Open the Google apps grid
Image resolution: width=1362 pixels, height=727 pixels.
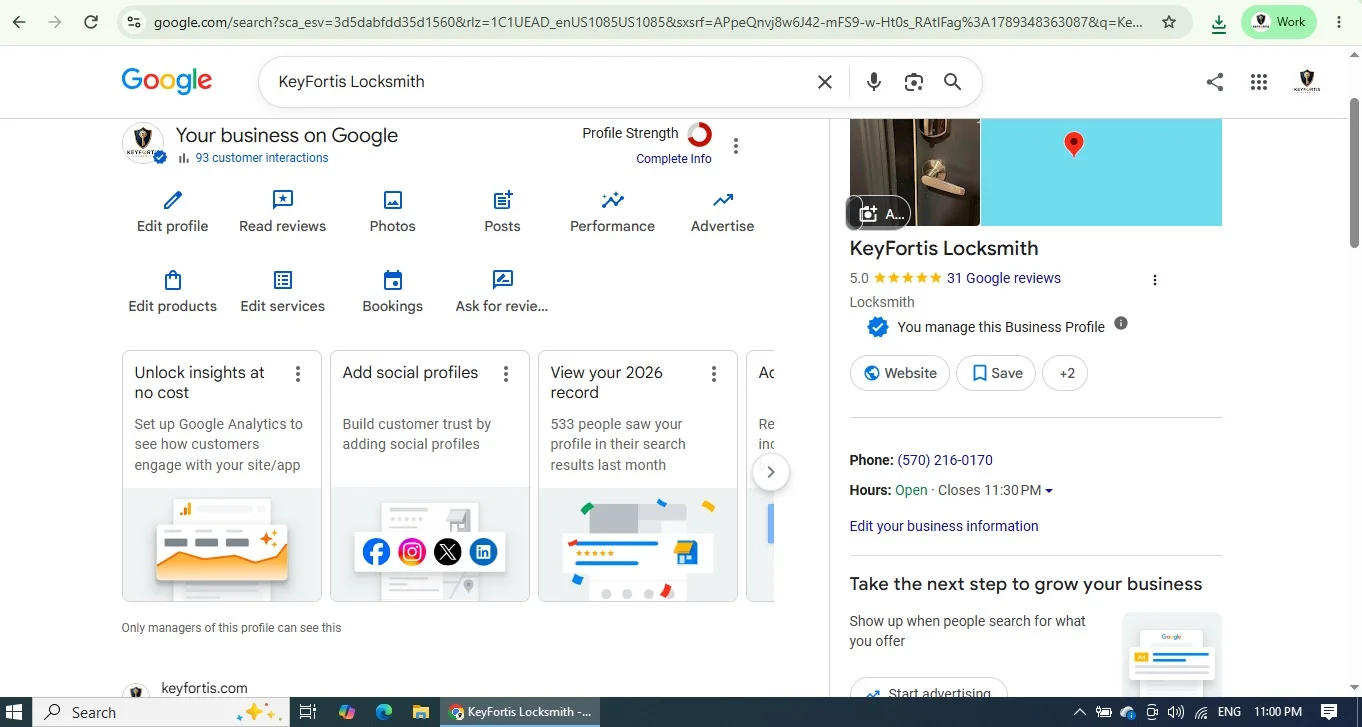pos(1259,82)
